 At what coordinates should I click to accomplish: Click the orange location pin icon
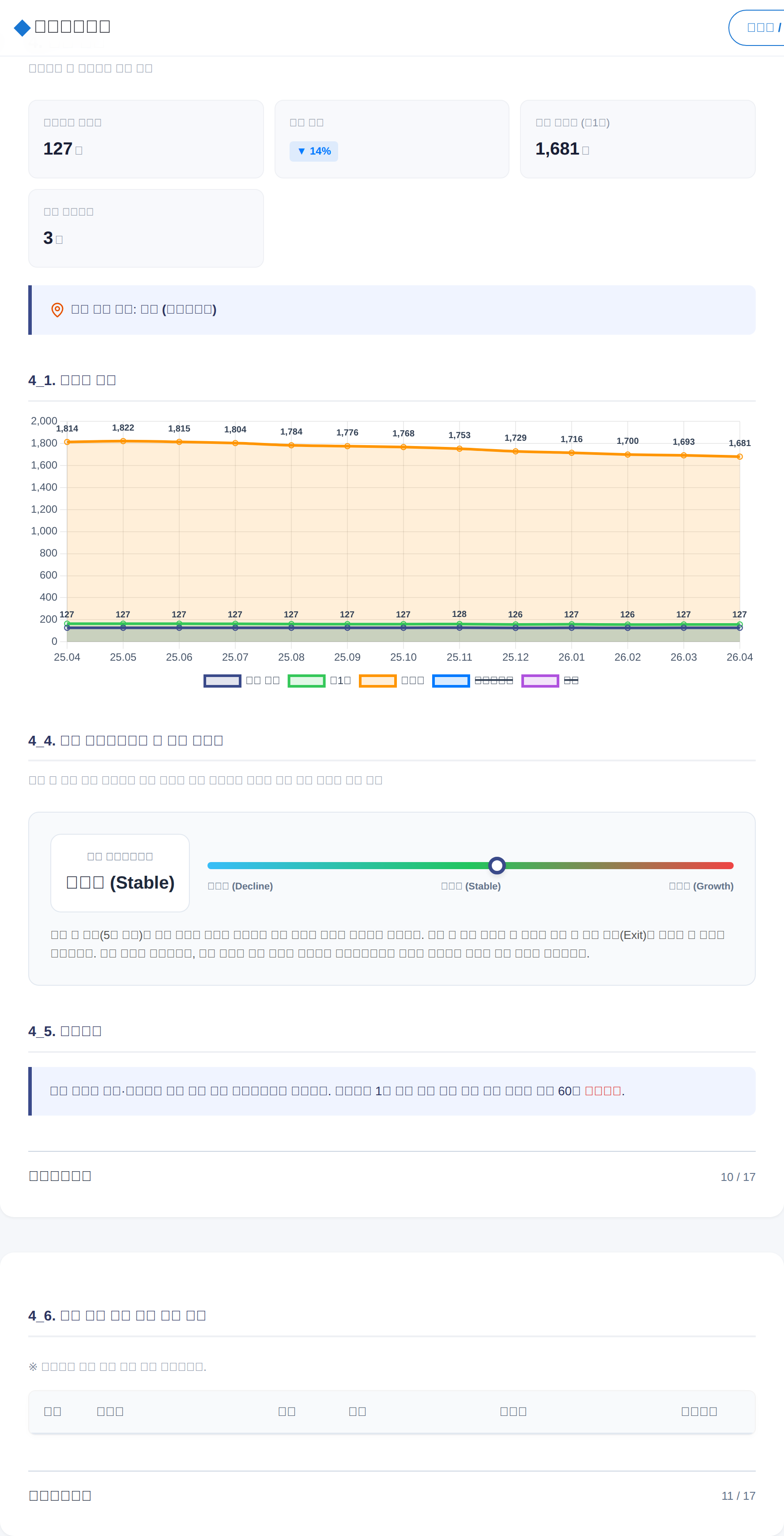pyautogui.click(x=57, y=310)
